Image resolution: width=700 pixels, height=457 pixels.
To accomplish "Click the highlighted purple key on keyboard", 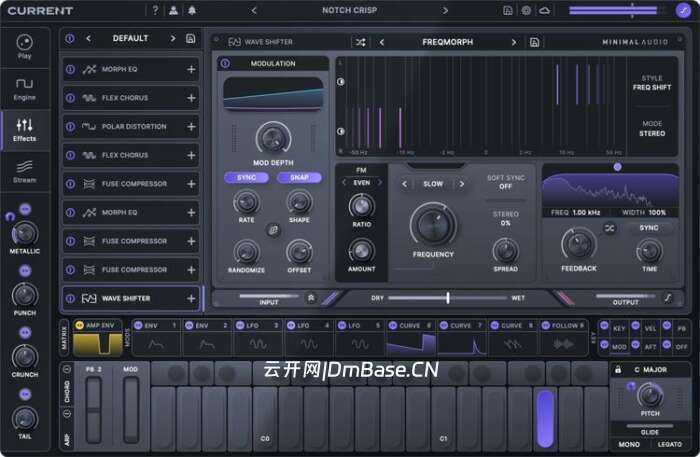I will 546,418.
